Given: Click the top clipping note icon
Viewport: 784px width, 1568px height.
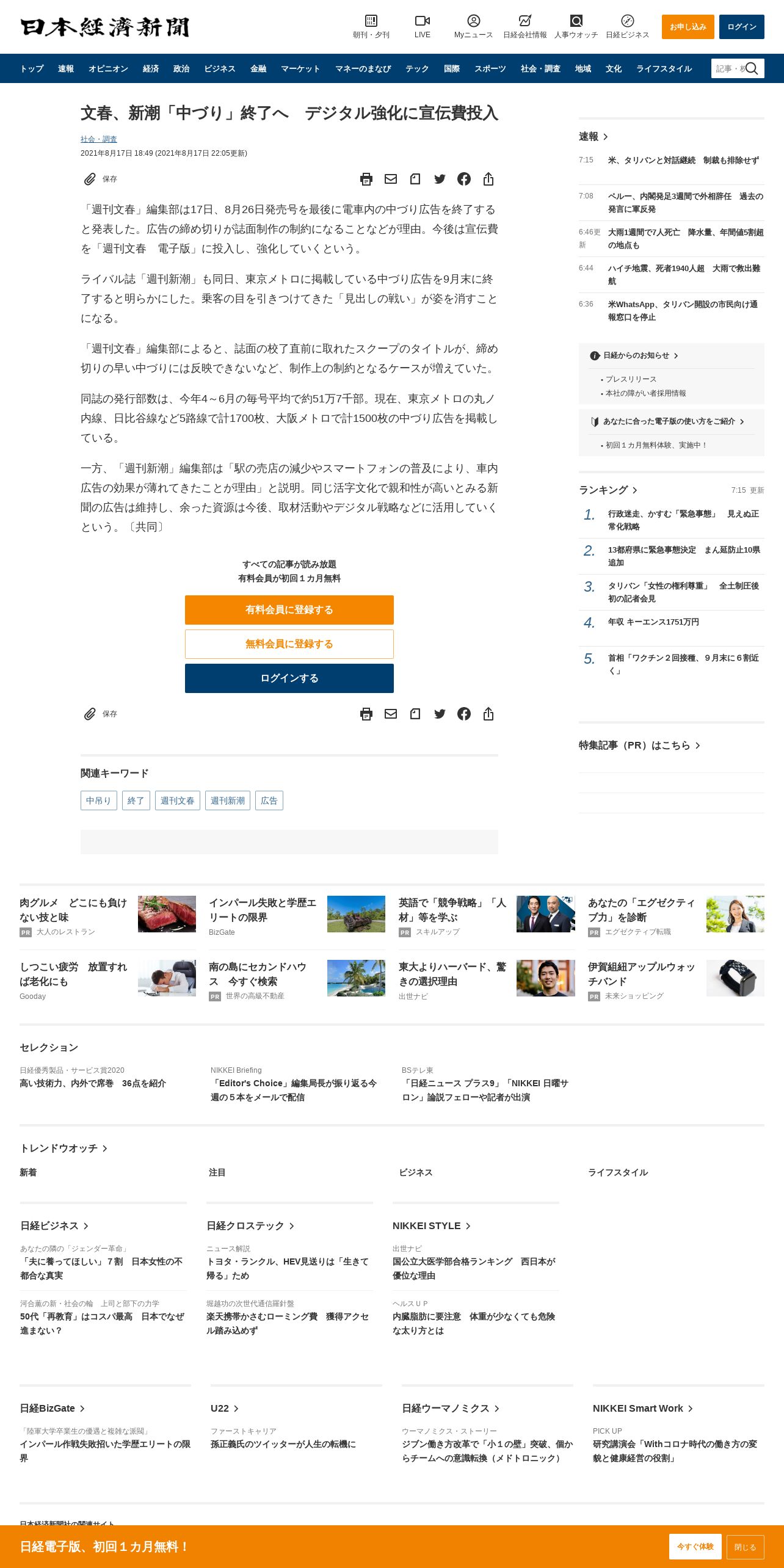Looking at the screenshot, I should 415,179.
